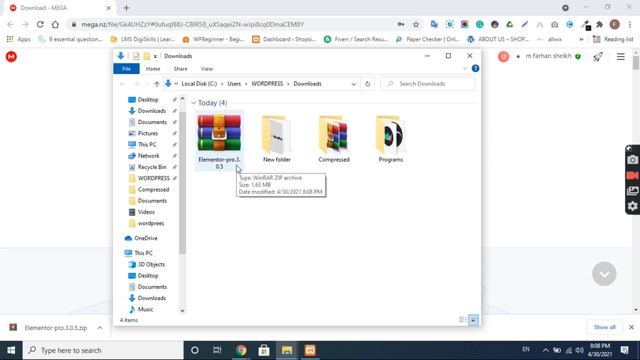Click the MEGA scroll-down round arrow button
Screen dimensions: 640x360
tap(604, 274)
